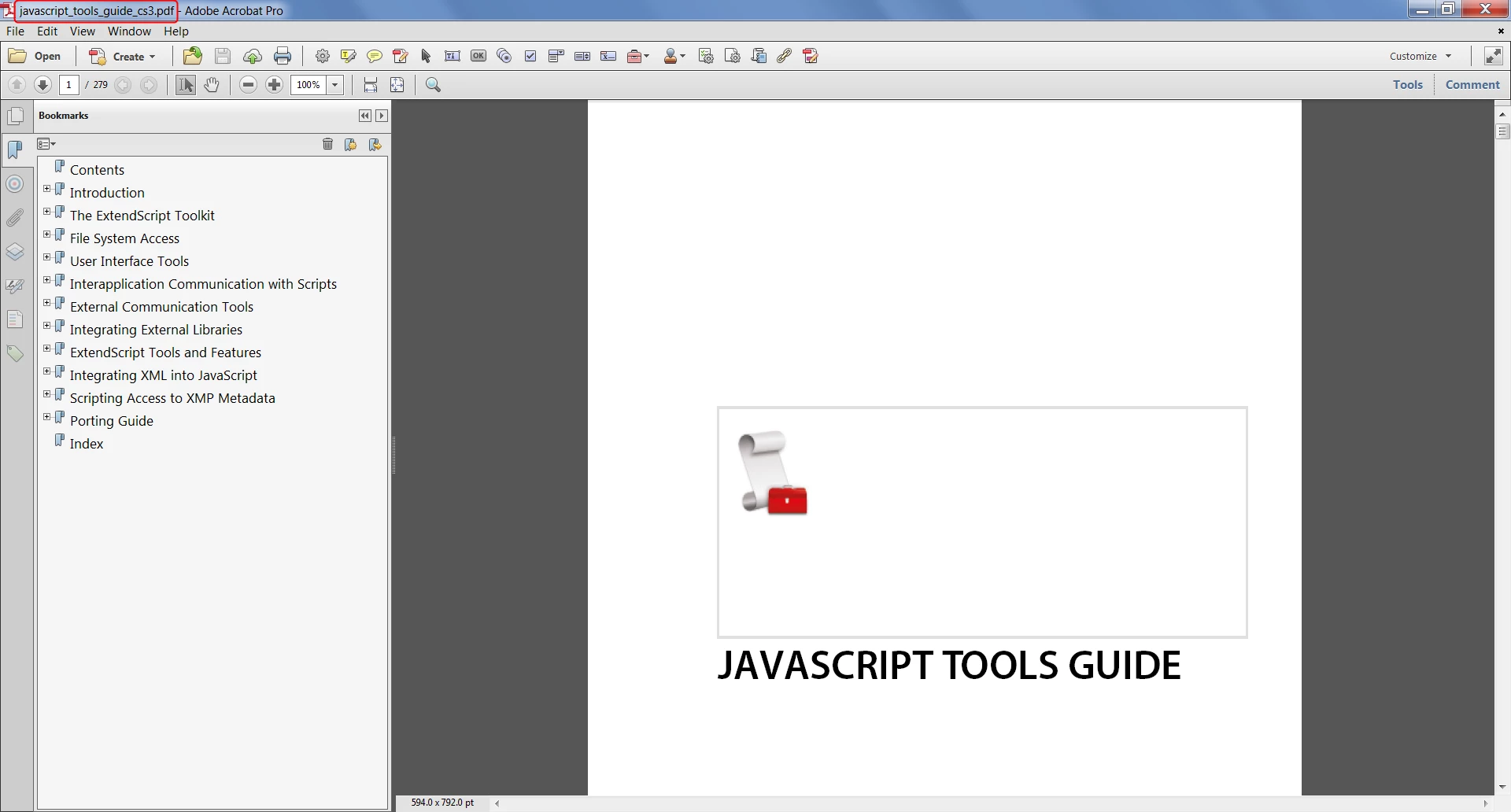Screen dimensions: 1511x812
Task: Click the fit one full page icon
Action: (x=397, y=85)
